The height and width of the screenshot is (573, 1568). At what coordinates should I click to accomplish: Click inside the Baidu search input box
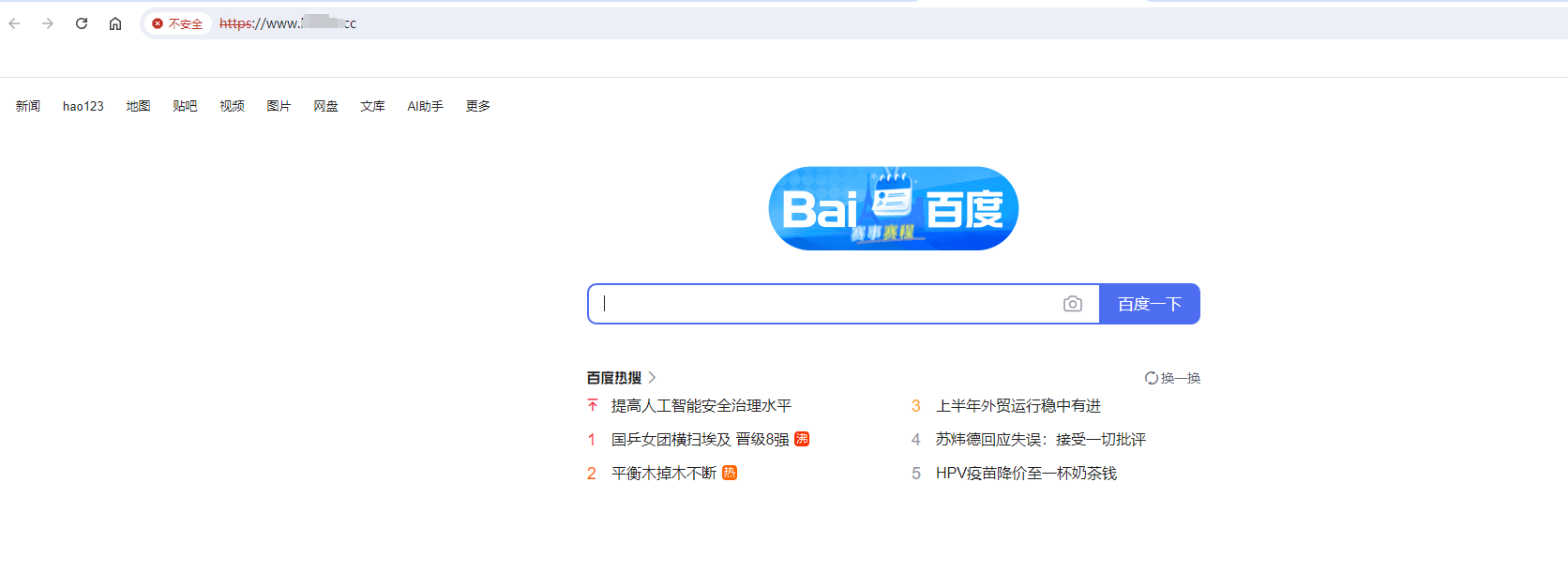(825, 304)
